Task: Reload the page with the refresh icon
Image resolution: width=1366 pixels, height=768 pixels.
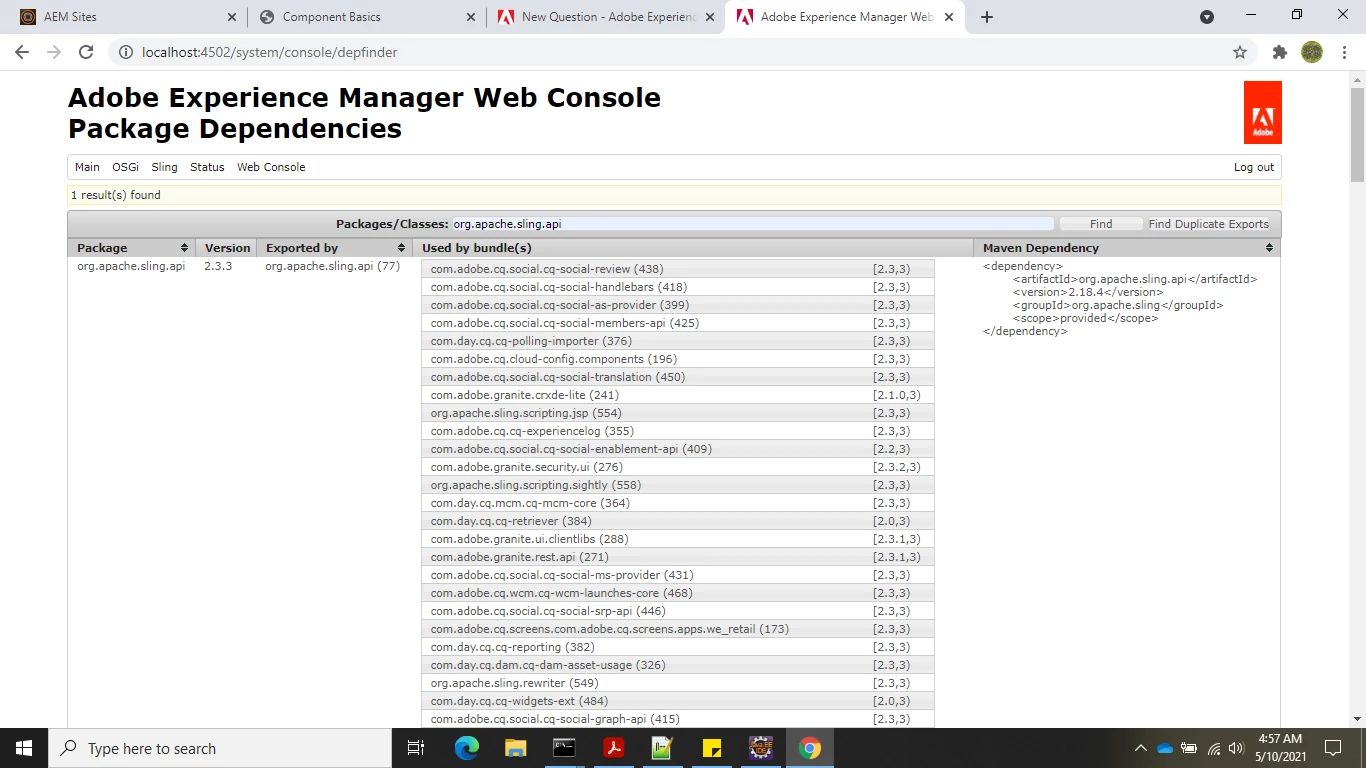Action: (86, 52)
